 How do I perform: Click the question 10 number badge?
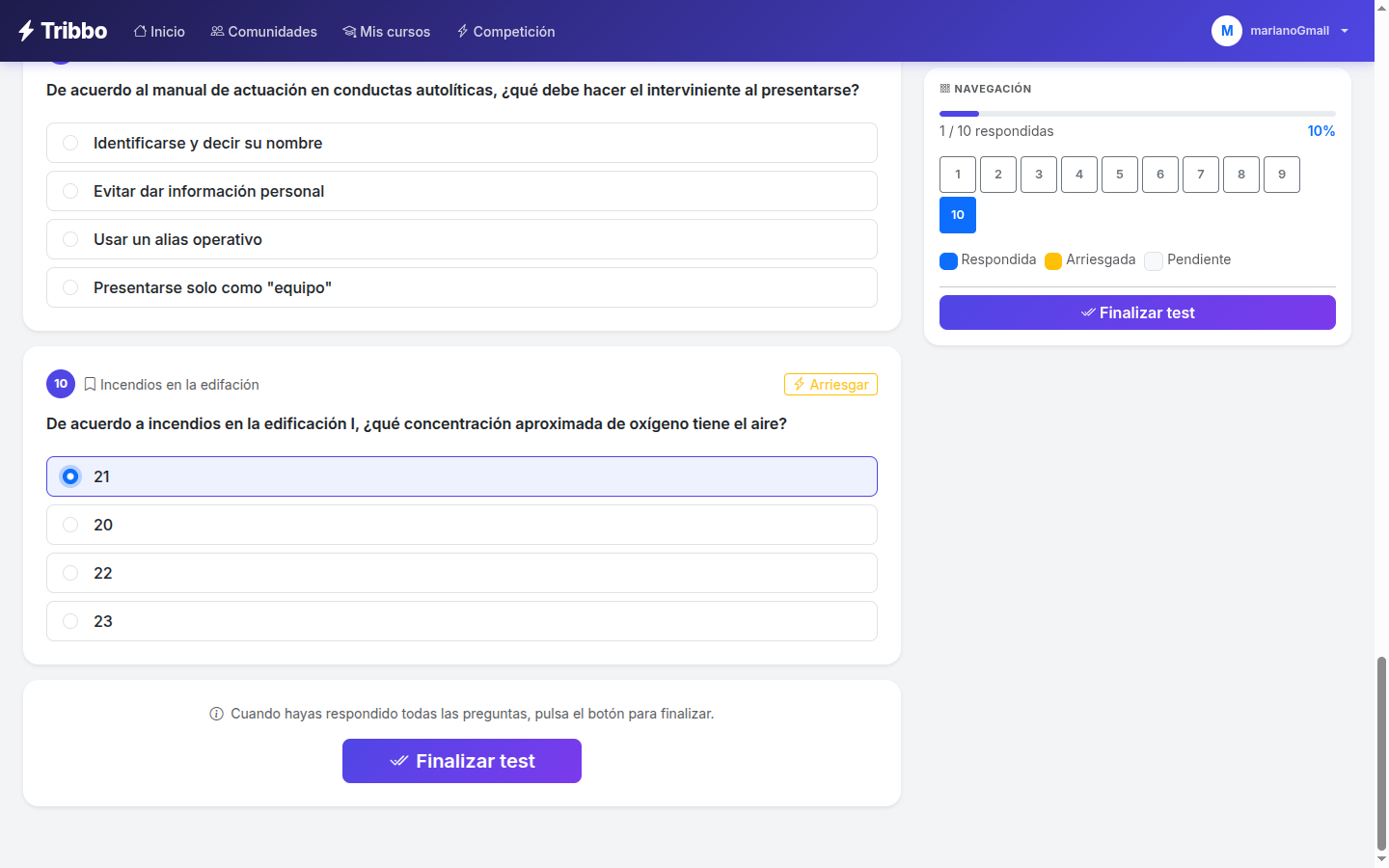point(61,384)
